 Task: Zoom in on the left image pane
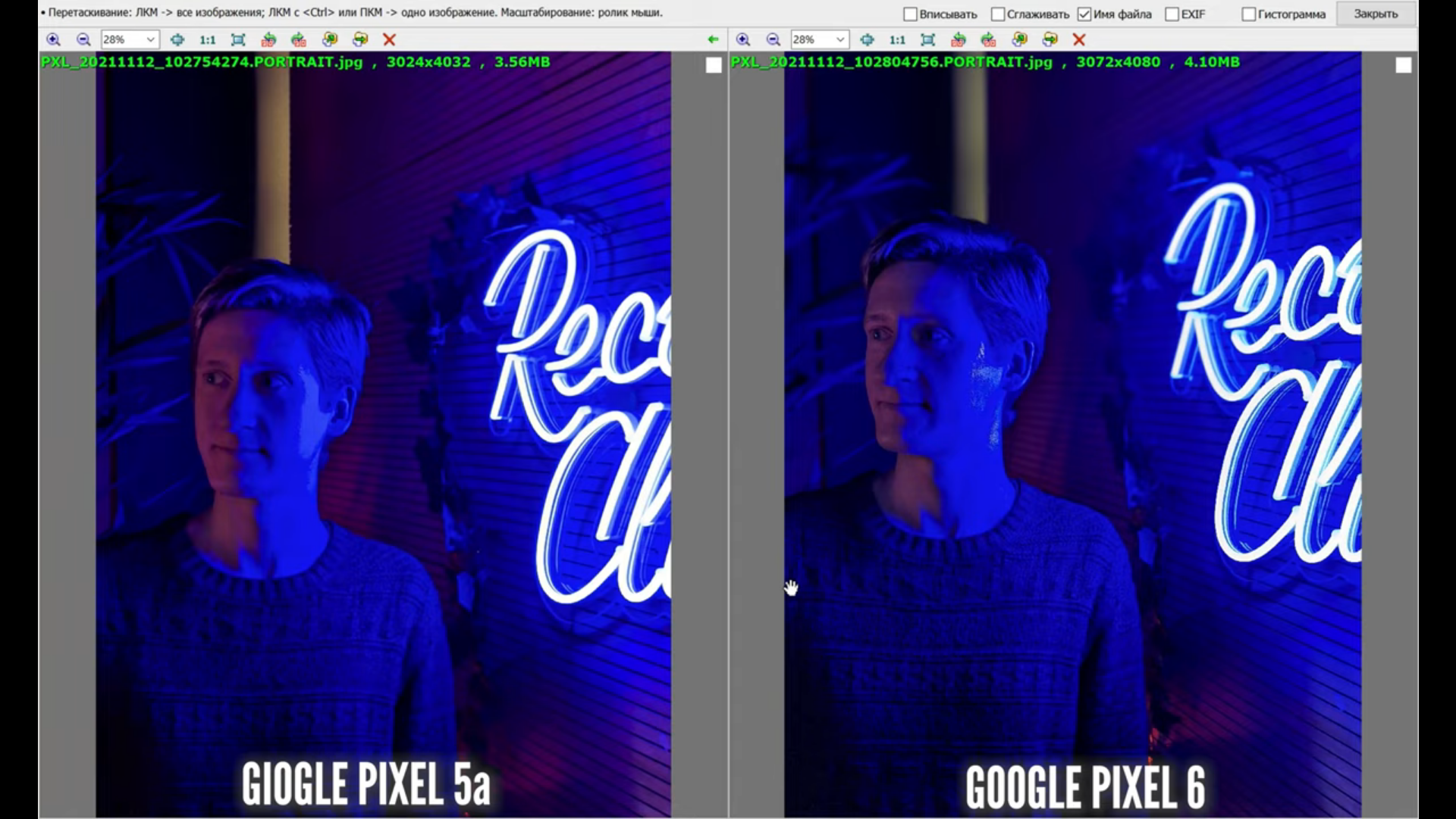(x=53, y=39)
